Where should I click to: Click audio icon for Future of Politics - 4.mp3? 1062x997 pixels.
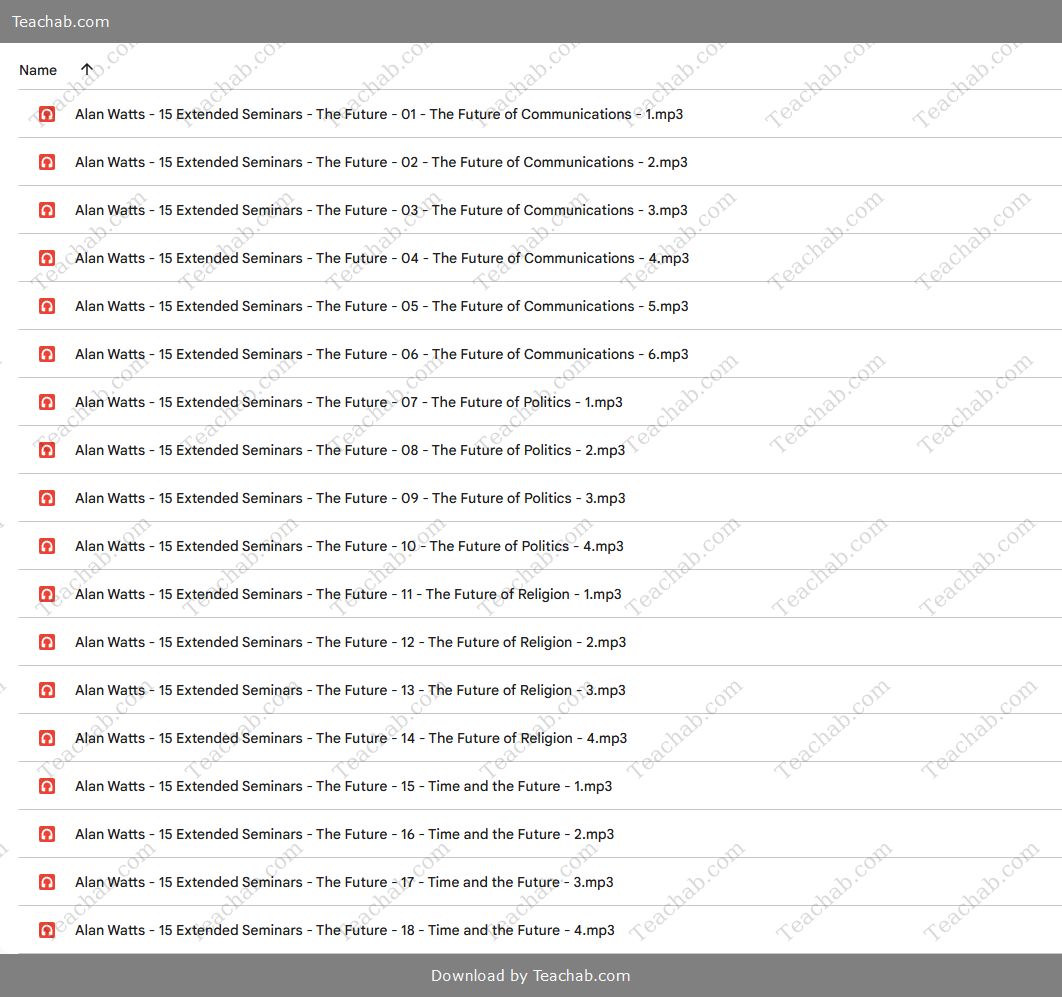(x=47, y=546)
